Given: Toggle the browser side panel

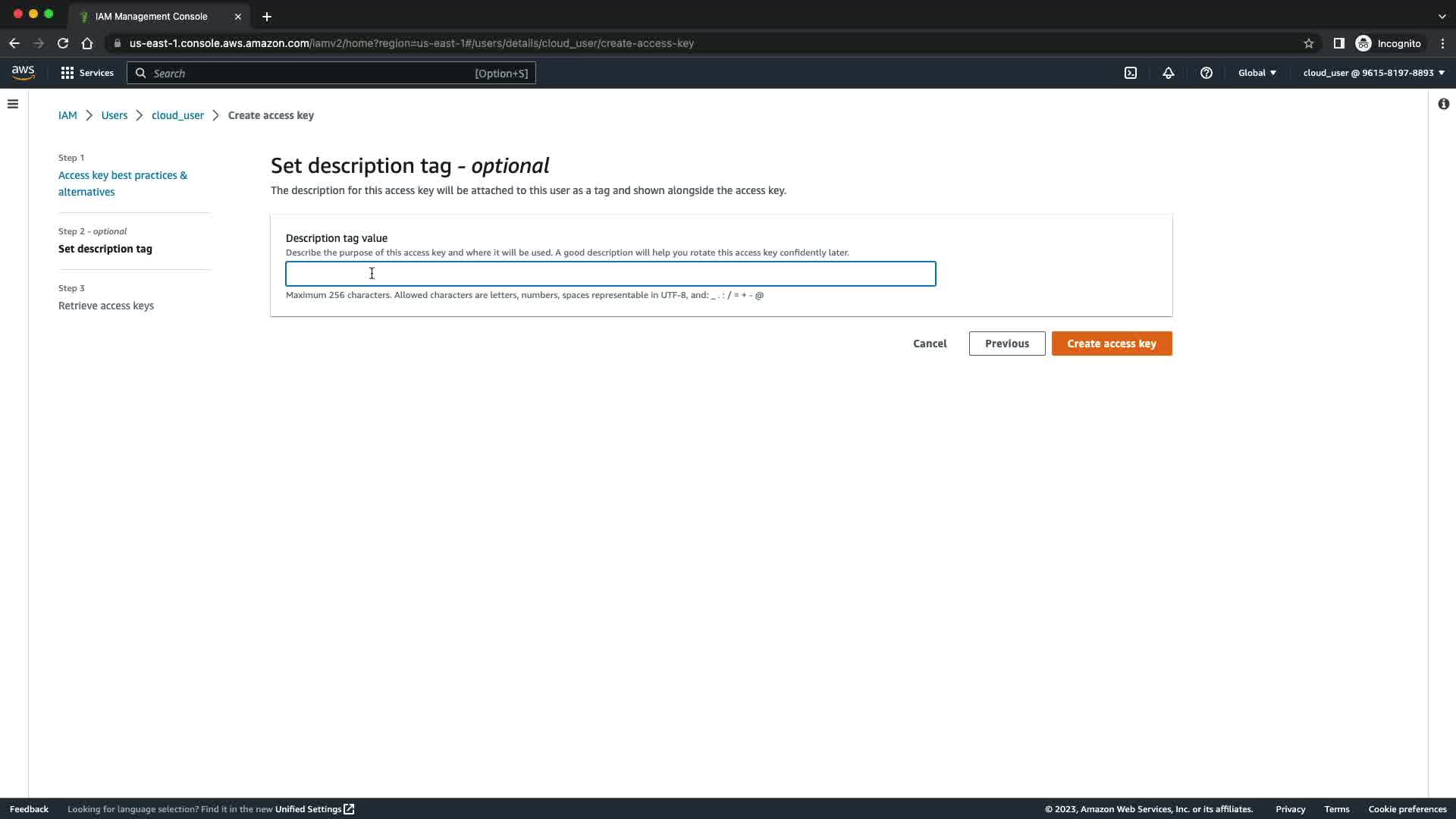Looking at the screenshot, I should coord(1338,43).
